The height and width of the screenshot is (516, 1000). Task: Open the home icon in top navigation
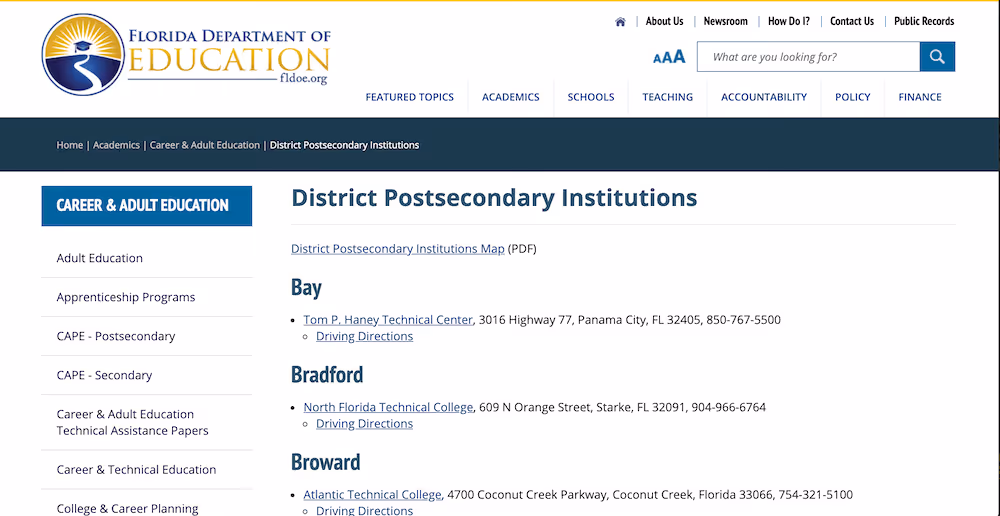620,22
